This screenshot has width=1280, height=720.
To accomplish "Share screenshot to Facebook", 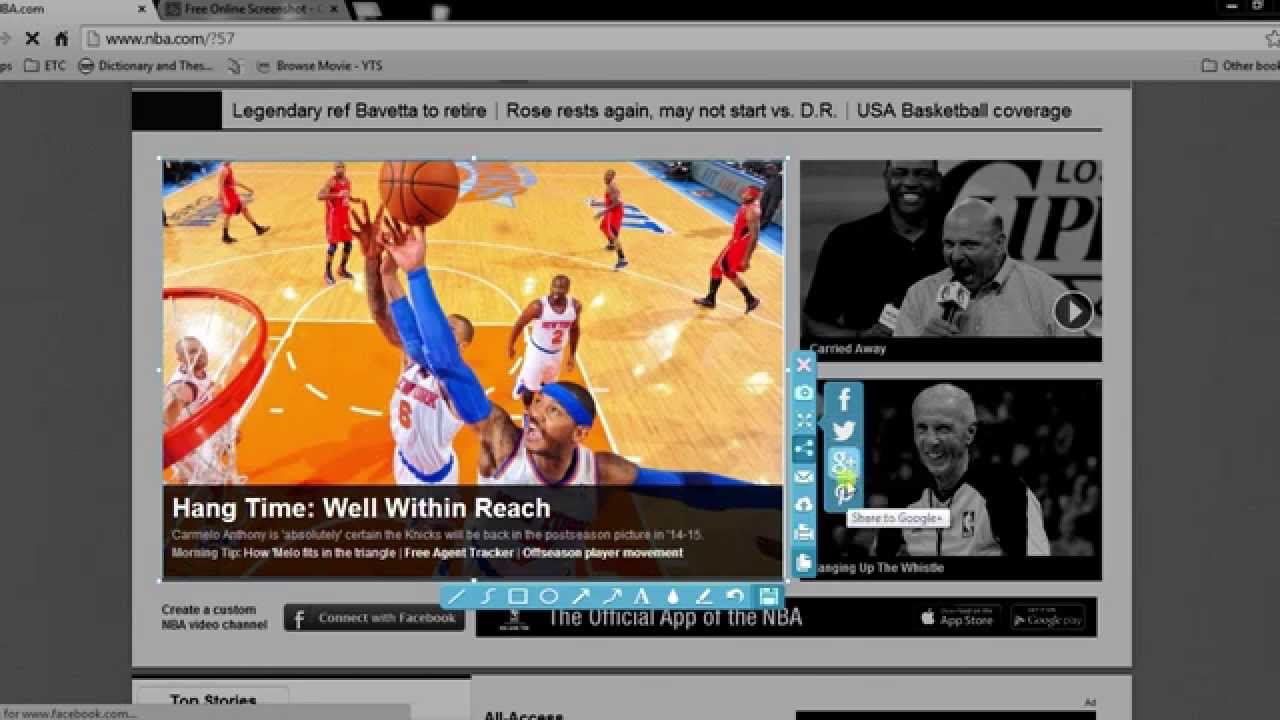I will (x=844, y=400).
